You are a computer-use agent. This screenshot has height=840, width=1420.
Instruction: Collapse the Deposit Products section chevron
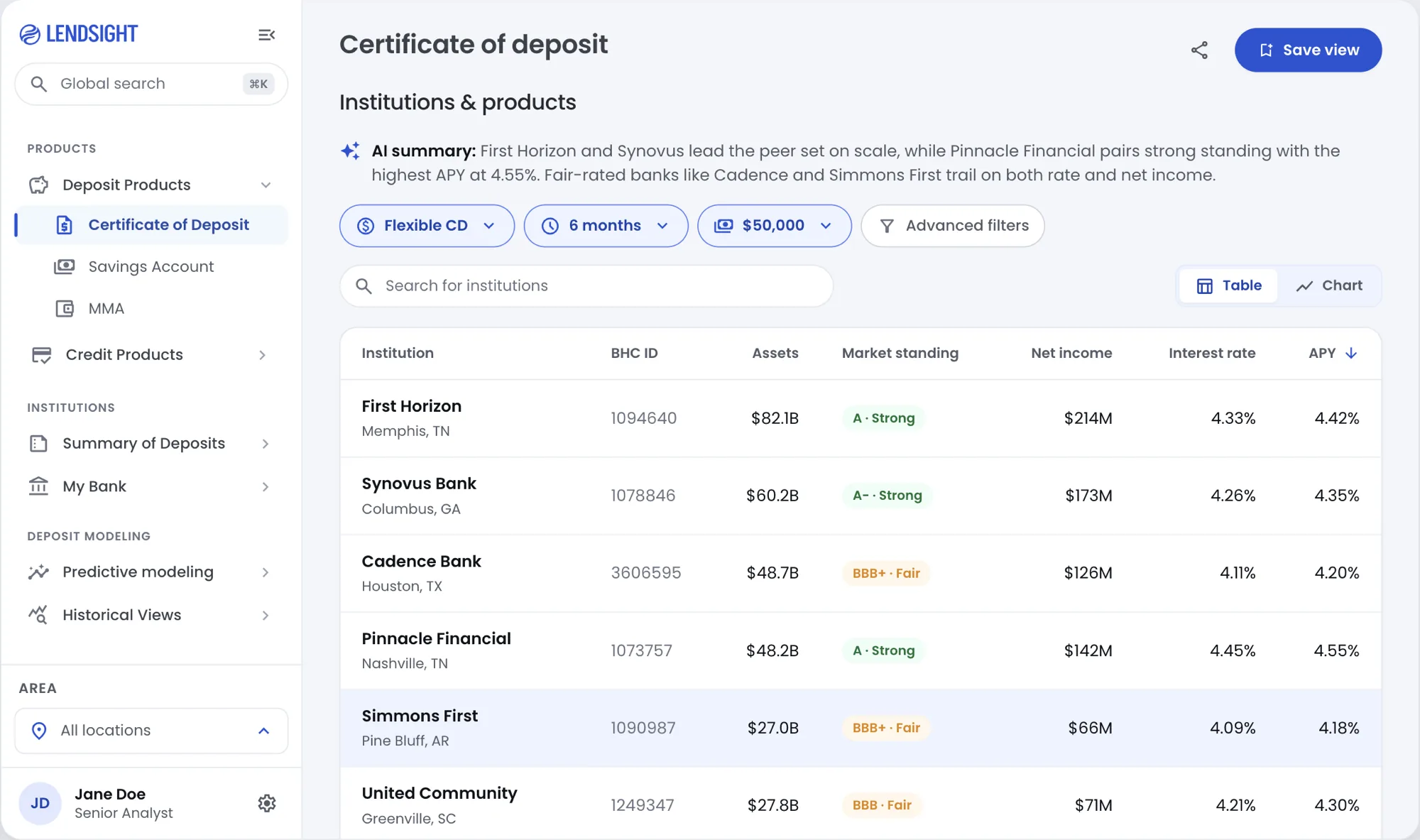pos(266,185)
